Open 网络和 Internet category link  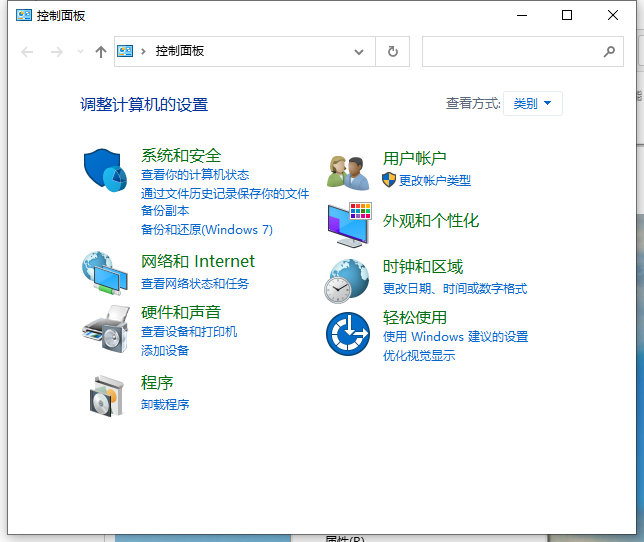pyautogui.click(x=198, y=261)
